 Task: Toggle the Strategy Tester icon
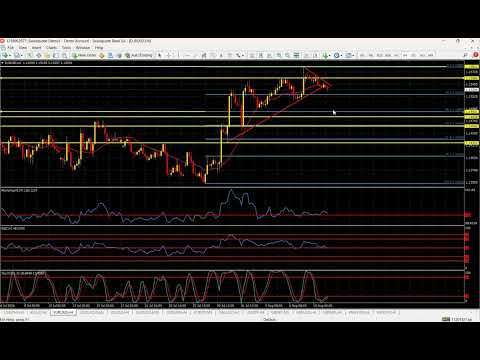pos(64,55)
